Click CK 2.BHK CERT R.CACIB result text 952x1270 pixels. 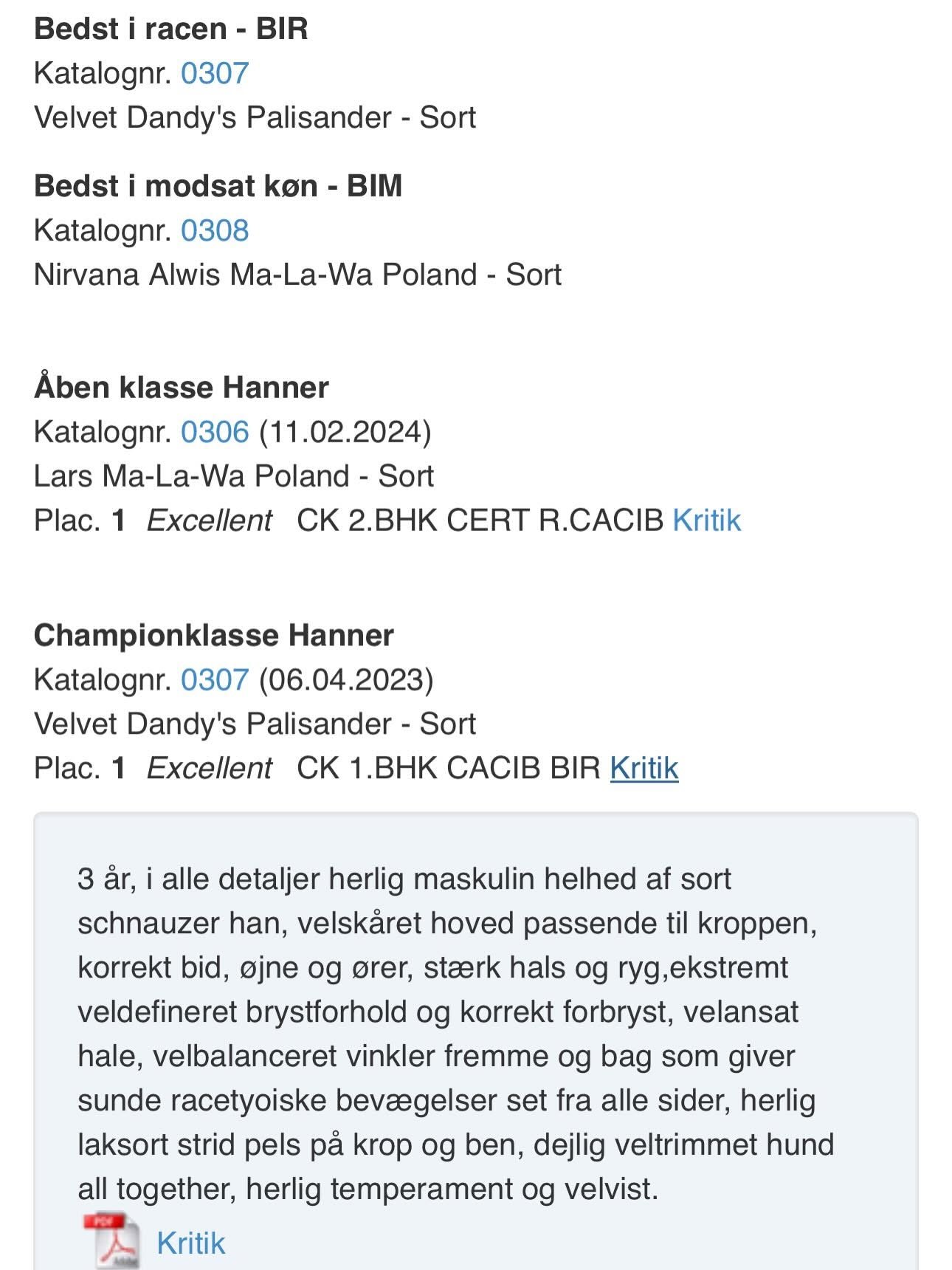(480, 521)
